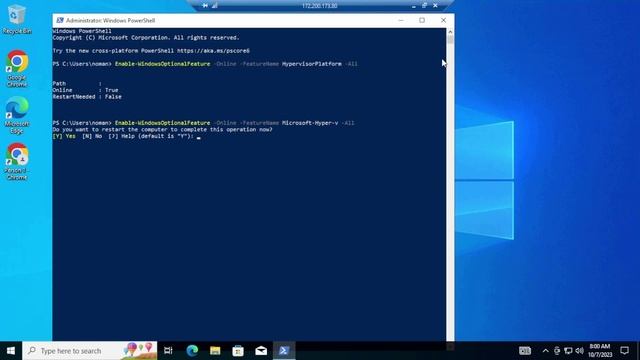Open Task View from the taskbar
Viewport: 640px width, 360px height.
click(x=168, y=351)
